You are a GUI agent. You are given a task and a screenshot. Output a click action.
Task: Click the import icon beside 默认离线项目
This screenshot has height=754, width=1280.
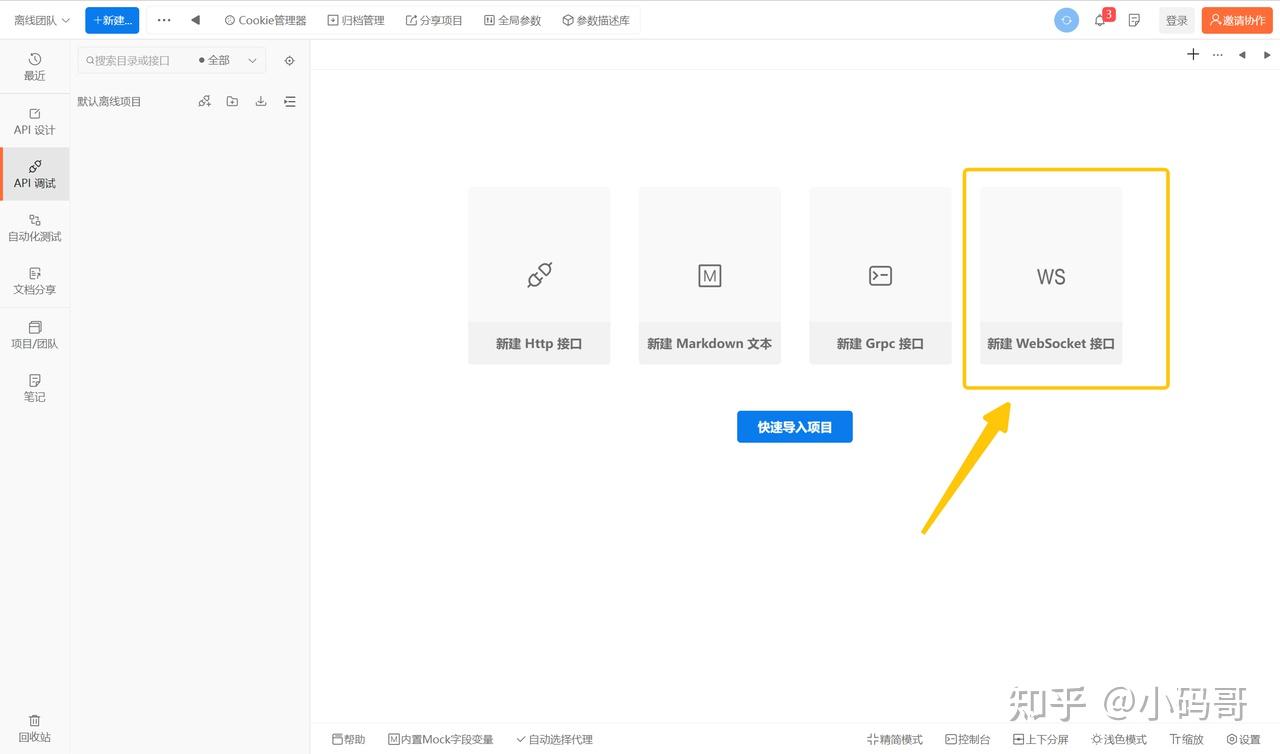261,101
